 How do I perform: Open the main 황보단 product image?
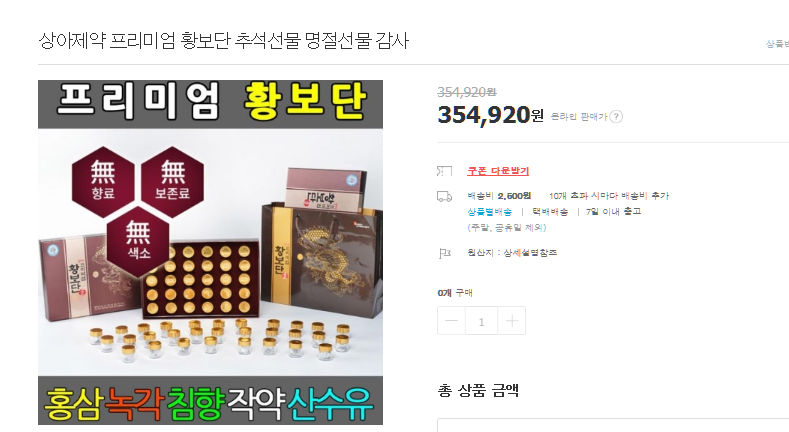(210, 252)
